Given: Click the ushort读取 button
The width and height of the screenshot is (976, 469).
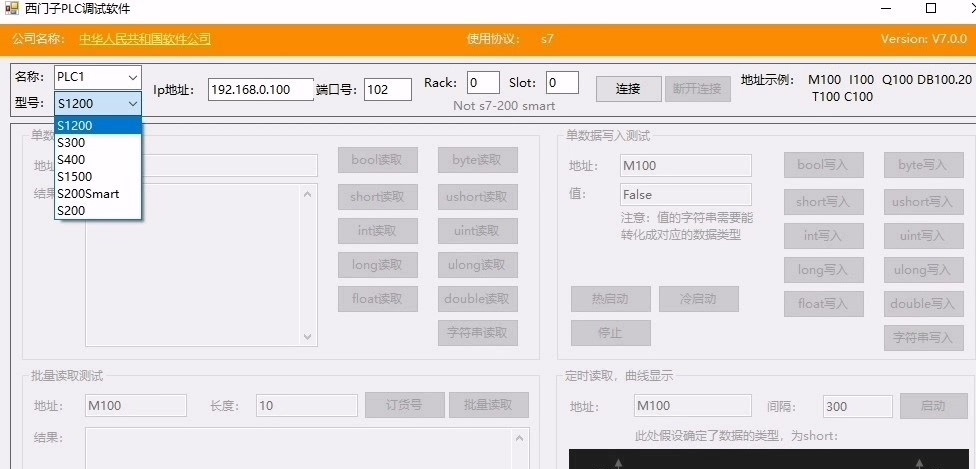Looking at the screenshot, I should (477, 197).
